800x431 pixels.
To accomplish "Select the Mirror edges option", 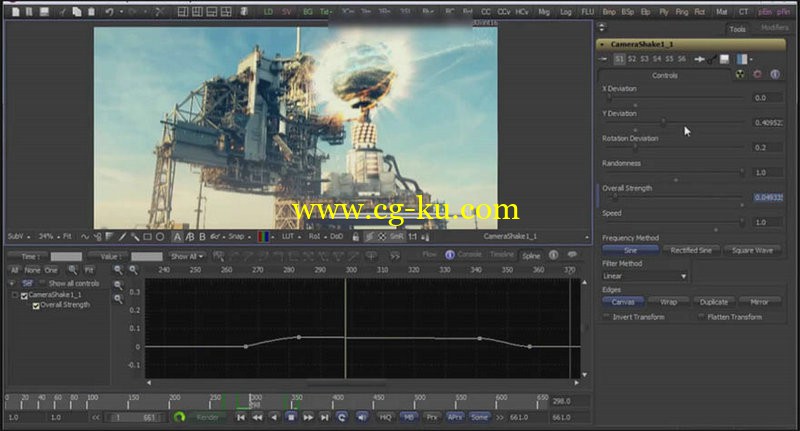I will click(x=759, y=302).
